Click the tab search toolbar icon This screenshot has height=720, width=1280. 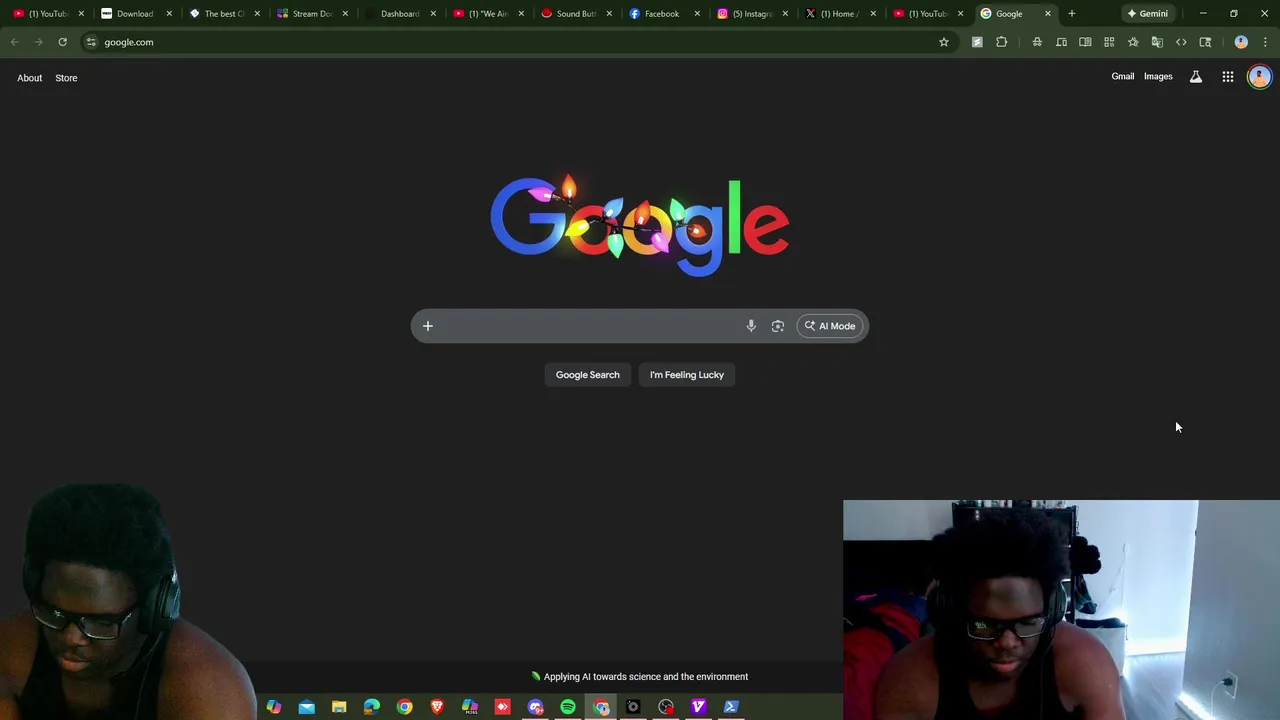(1205, 42)
